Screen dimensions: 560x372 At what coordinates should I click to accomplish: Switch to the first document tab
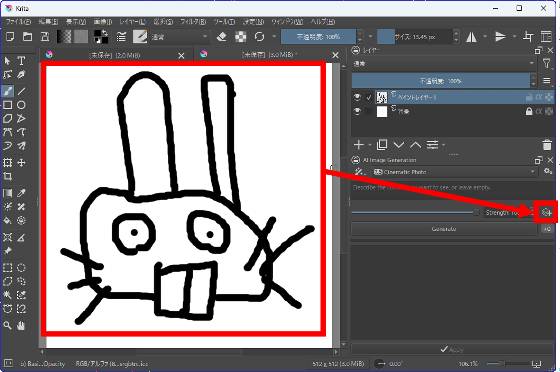click(117, 55)
